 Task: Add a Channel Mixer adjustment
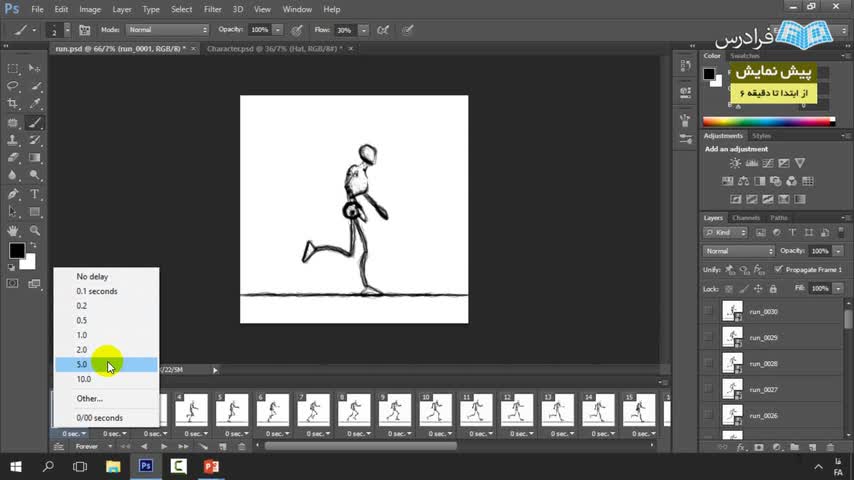click(x=791, y=181)
